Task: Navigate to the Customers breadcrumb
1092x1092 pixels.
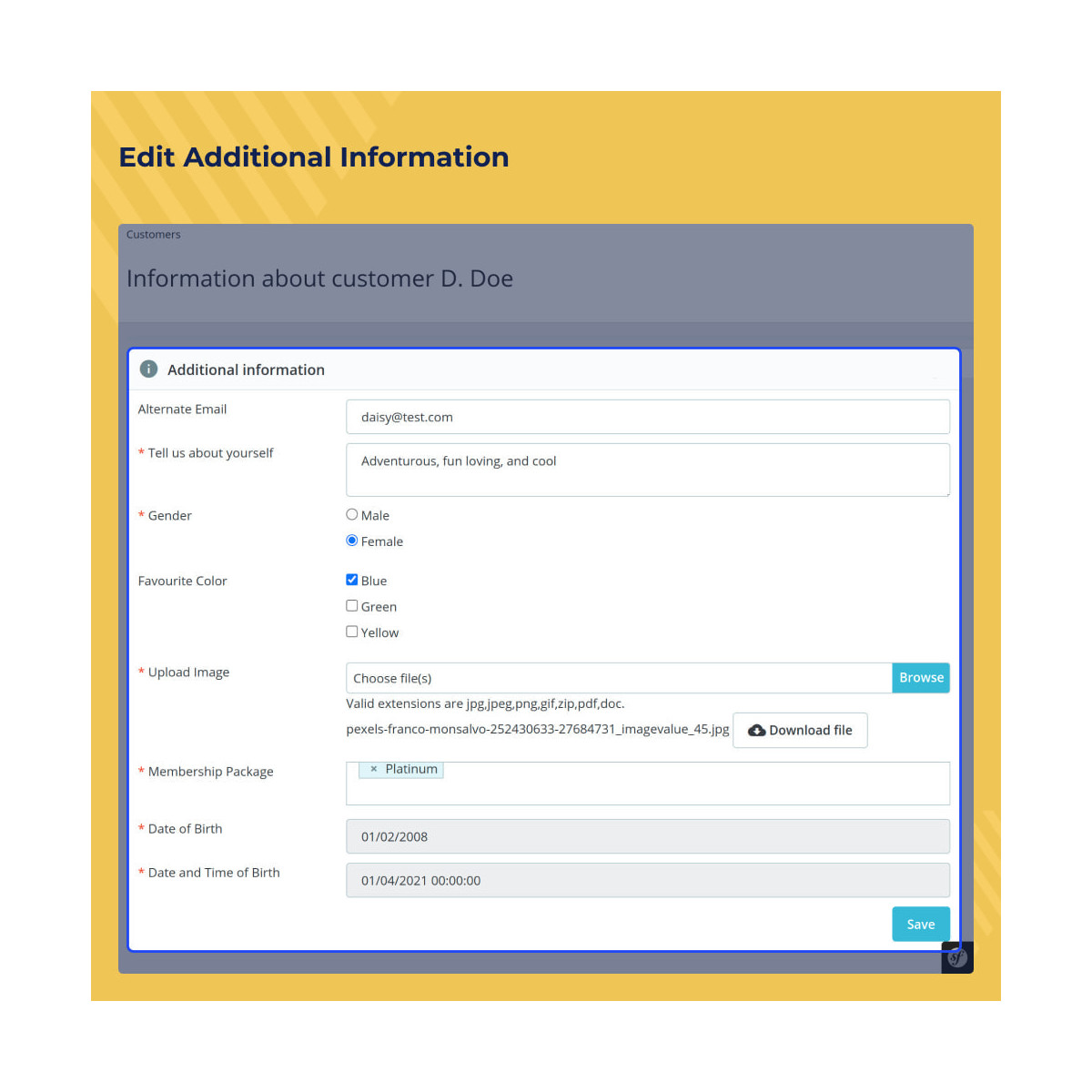Action: click(153, 234)
